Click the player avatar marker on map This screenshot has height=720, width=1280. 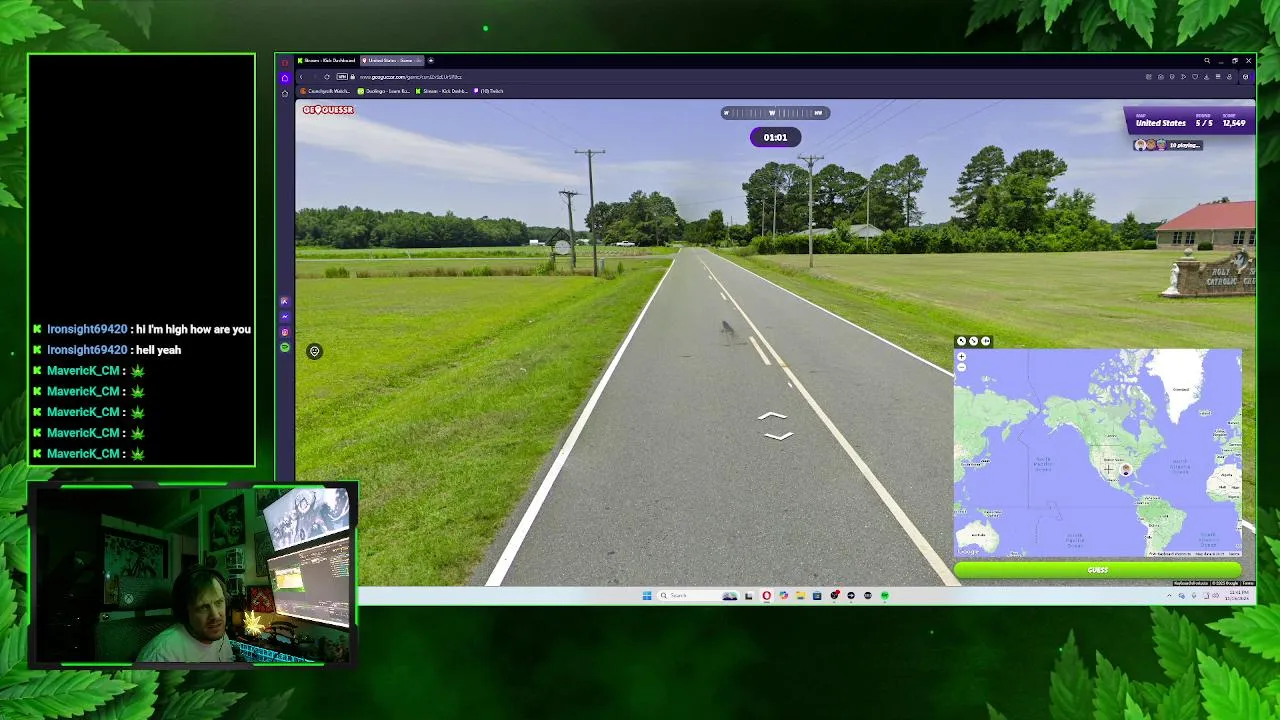coord(1126,469)
